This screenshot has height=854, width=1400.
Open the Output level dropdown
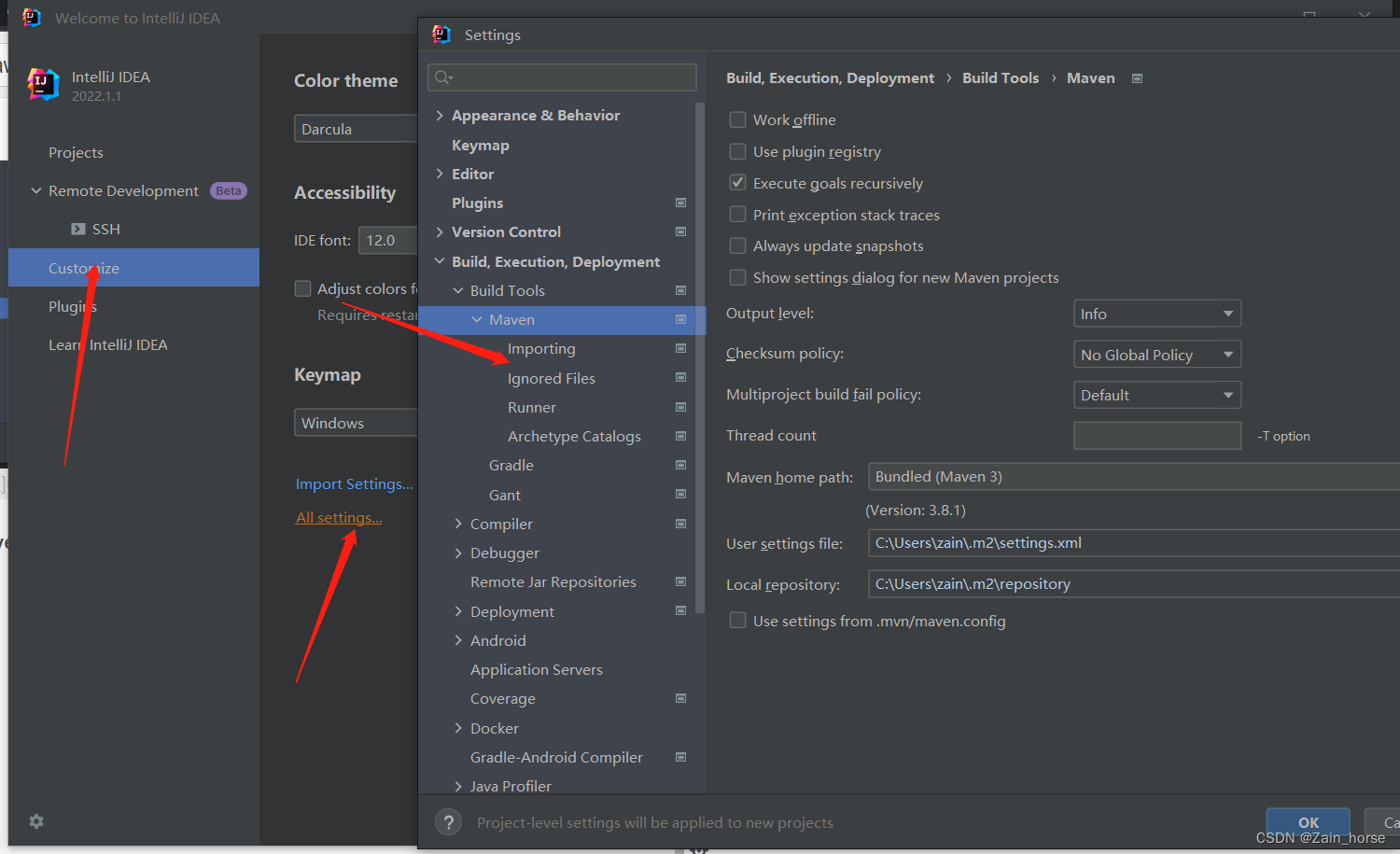click(x=1157, y=314)
